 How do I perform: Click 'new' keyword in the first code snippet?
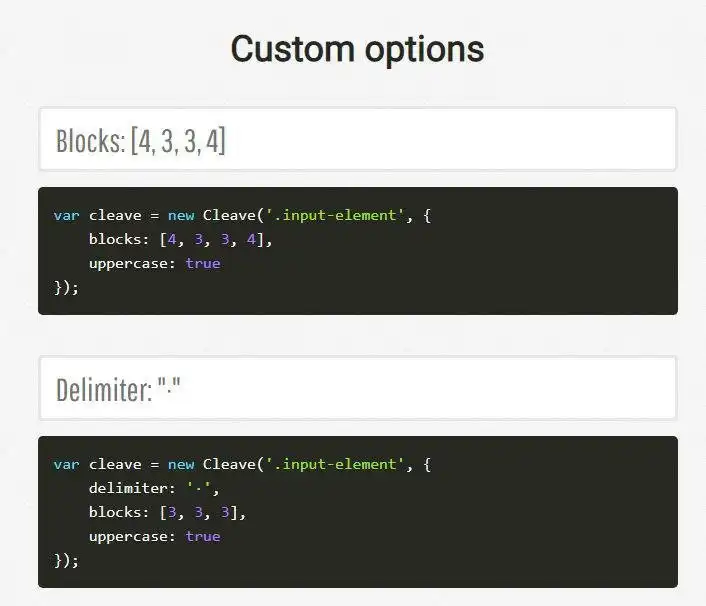pyautogui.click(x=180, y=216)
